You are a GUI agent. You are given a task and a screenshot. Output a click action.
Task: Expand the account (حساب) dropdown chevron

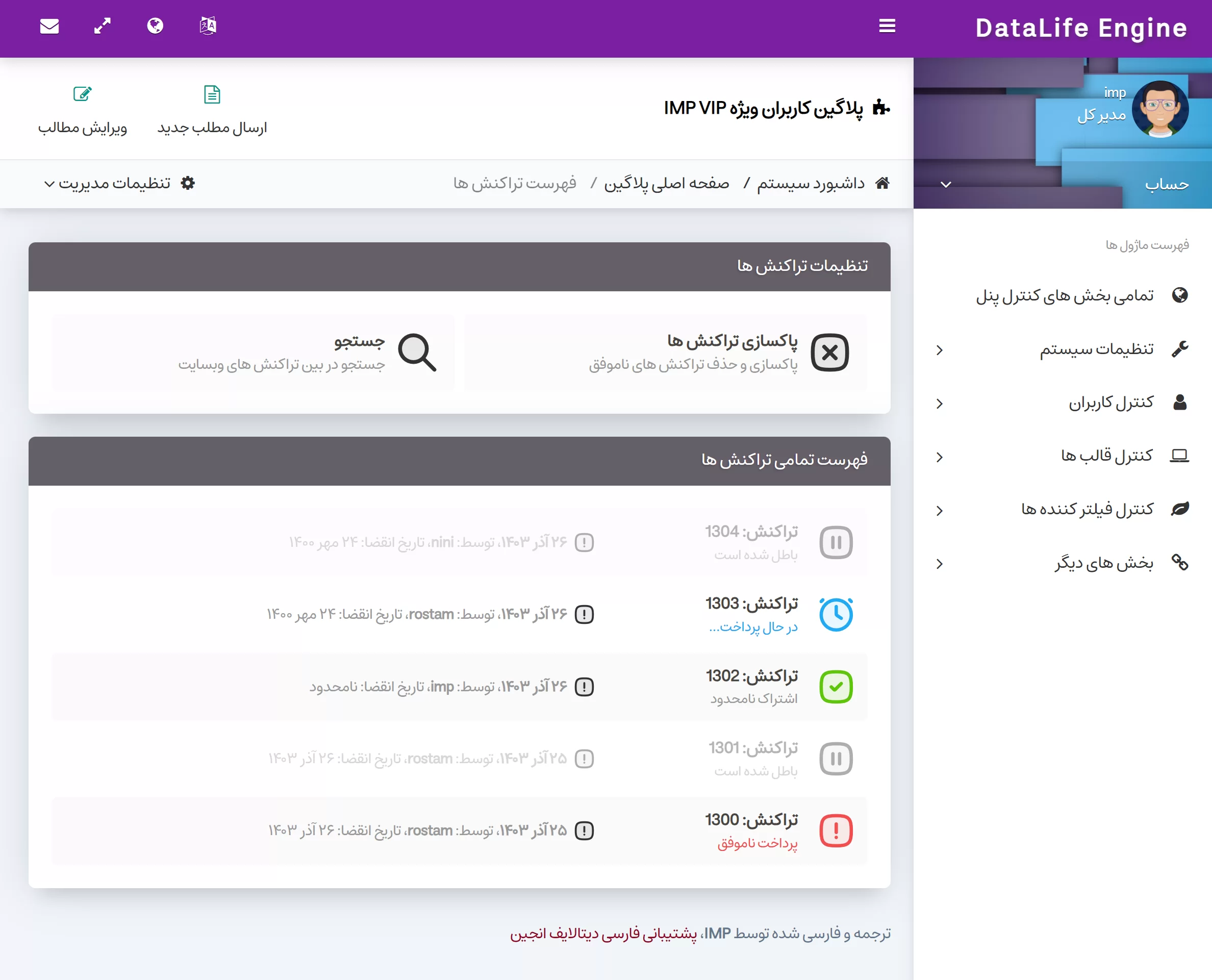[x=946, y=185]
